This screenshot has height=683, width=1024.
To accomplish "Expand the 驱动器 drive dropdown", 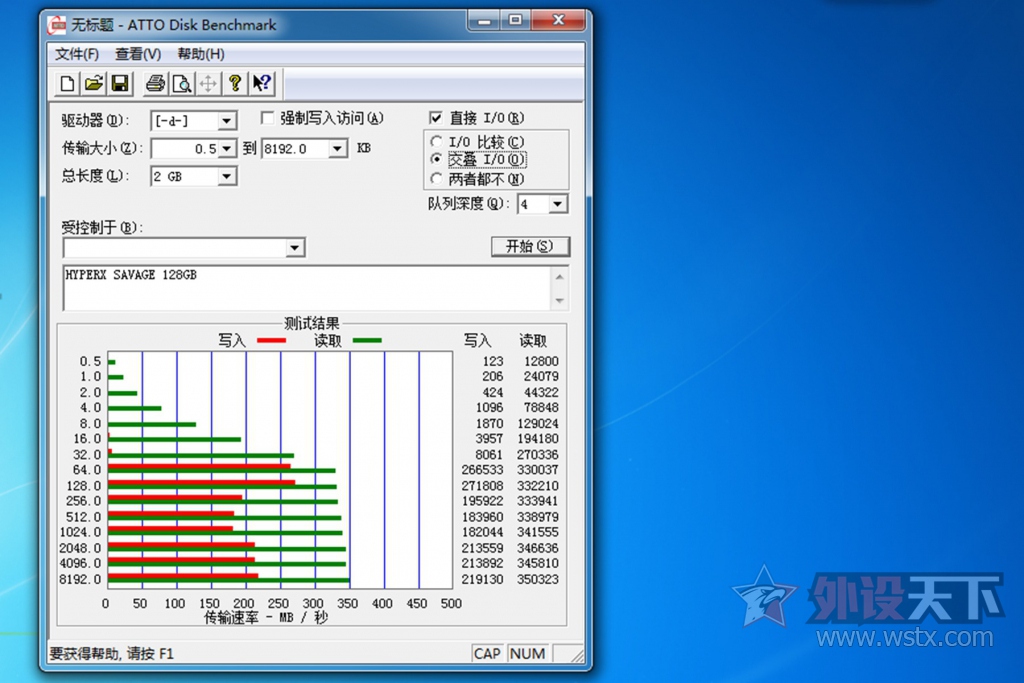I will 227,121.
